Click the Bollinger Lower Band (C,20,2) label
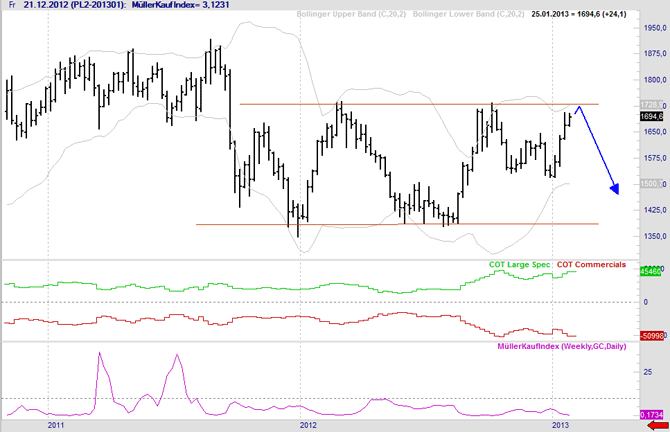The width and height of the screenshot is (670, 432). click(468, 14)
